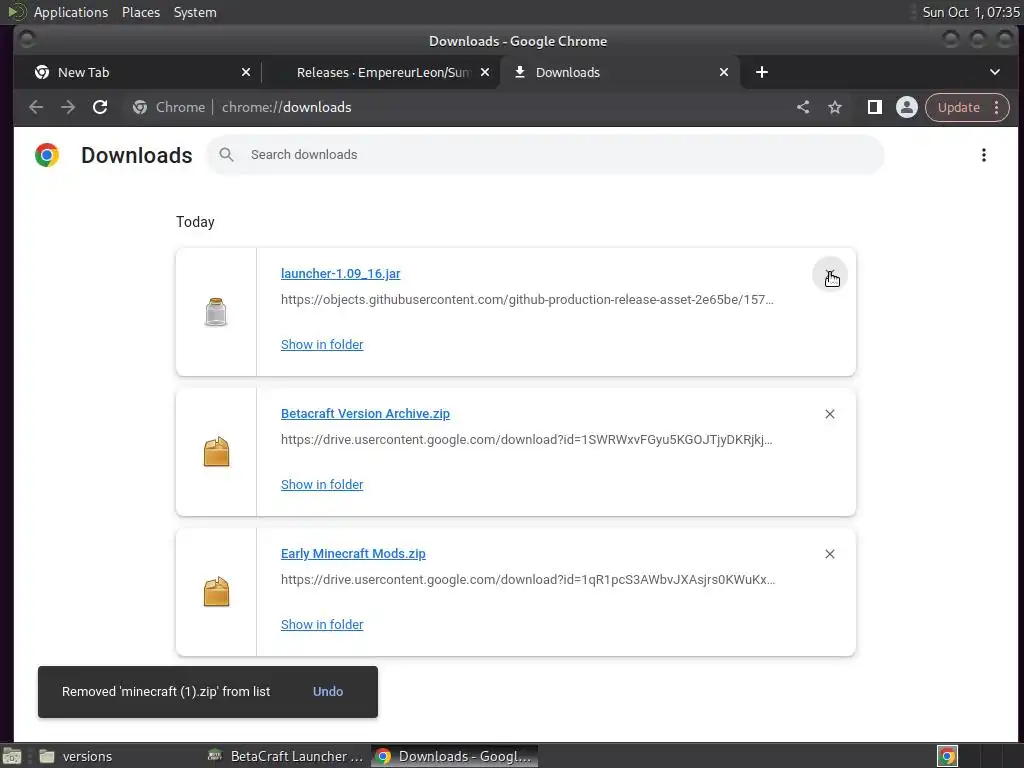Click the Early Minecraft Mods package icon

tap(216, 592)
